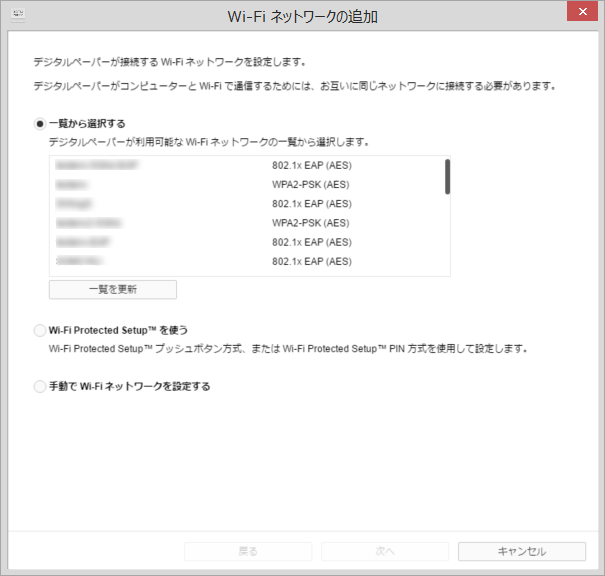Click the キャンセル button
The image size is (605, 576).
[521, 551]
